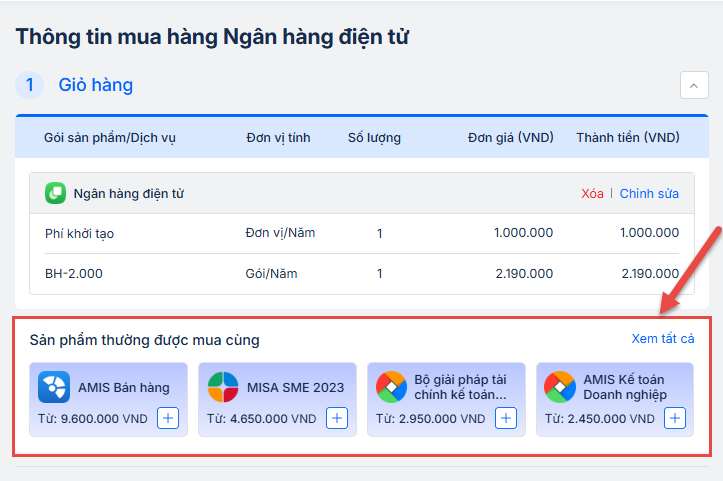This screenshot has height=481, width=723.
Task: Add MISA SME 2023 with plus button
Action: coord(337,418)
